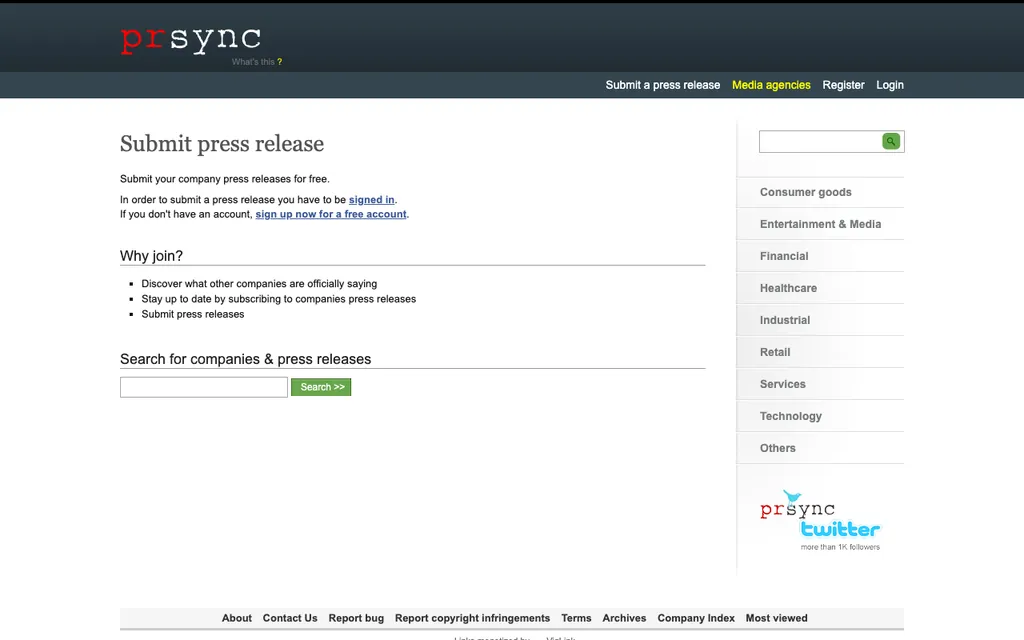1024x640 pixels.
Task: Select Entertainment & Media category
Action: [820, 224]
